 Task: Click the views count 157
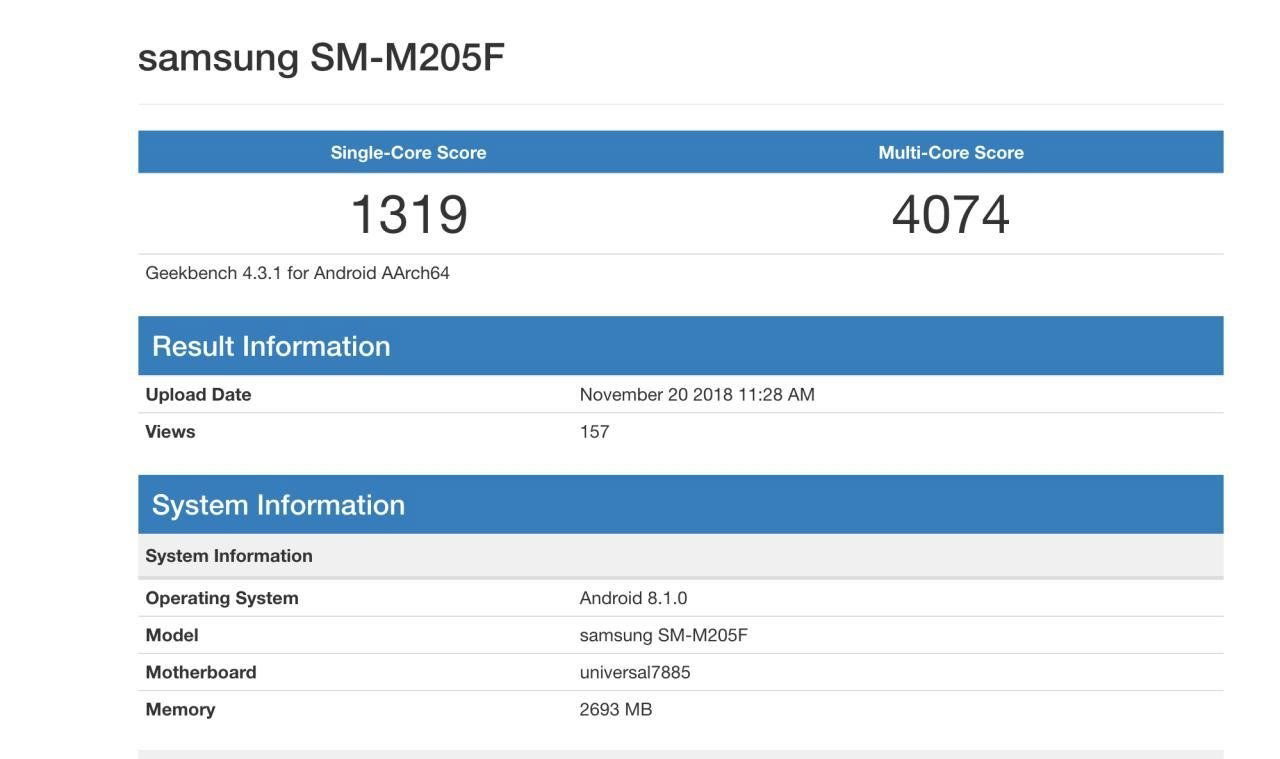(x=594, y=431)
